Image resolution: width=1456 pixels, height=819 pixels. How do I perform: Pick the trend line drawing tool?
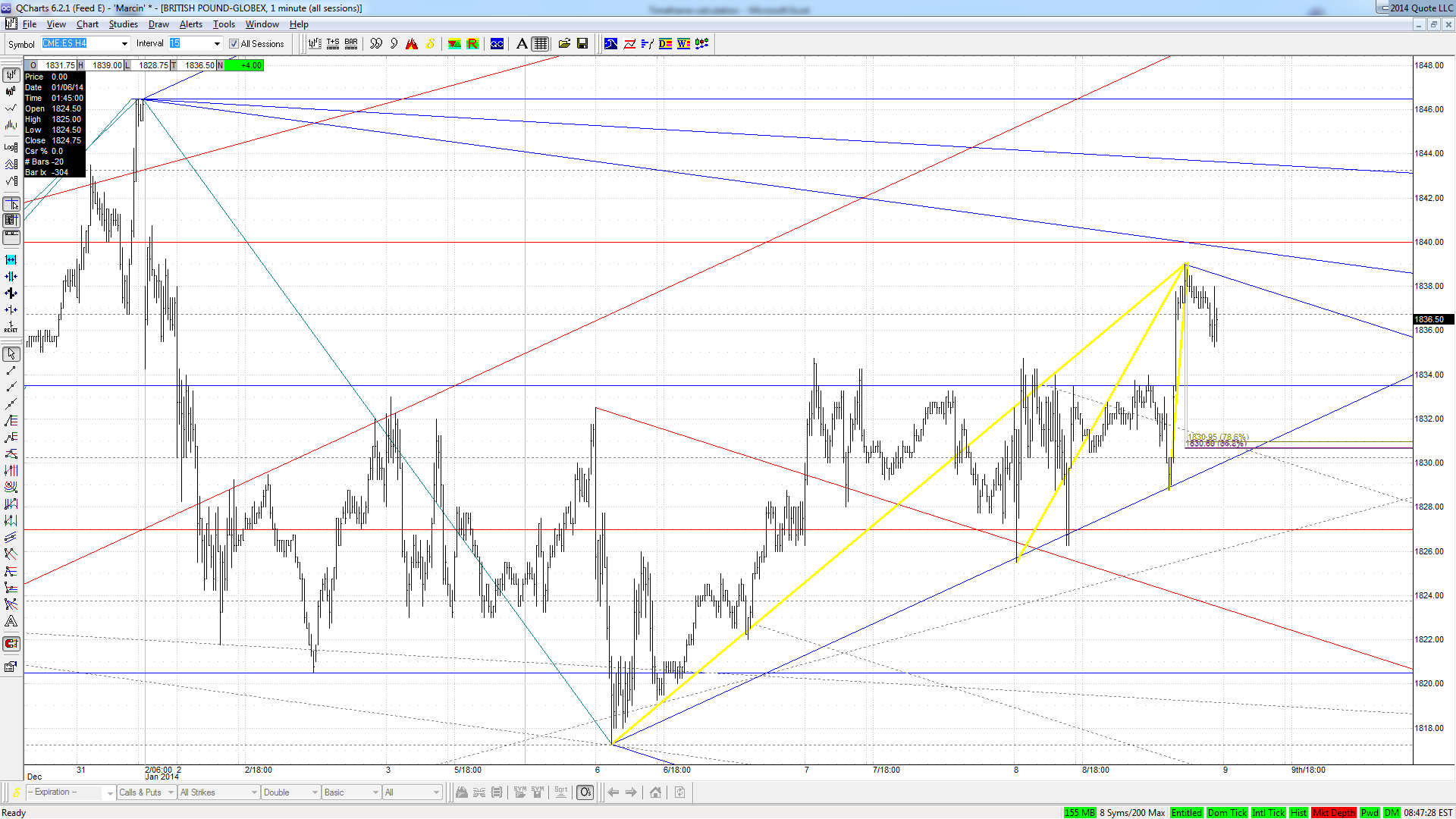tap(11, 371)
